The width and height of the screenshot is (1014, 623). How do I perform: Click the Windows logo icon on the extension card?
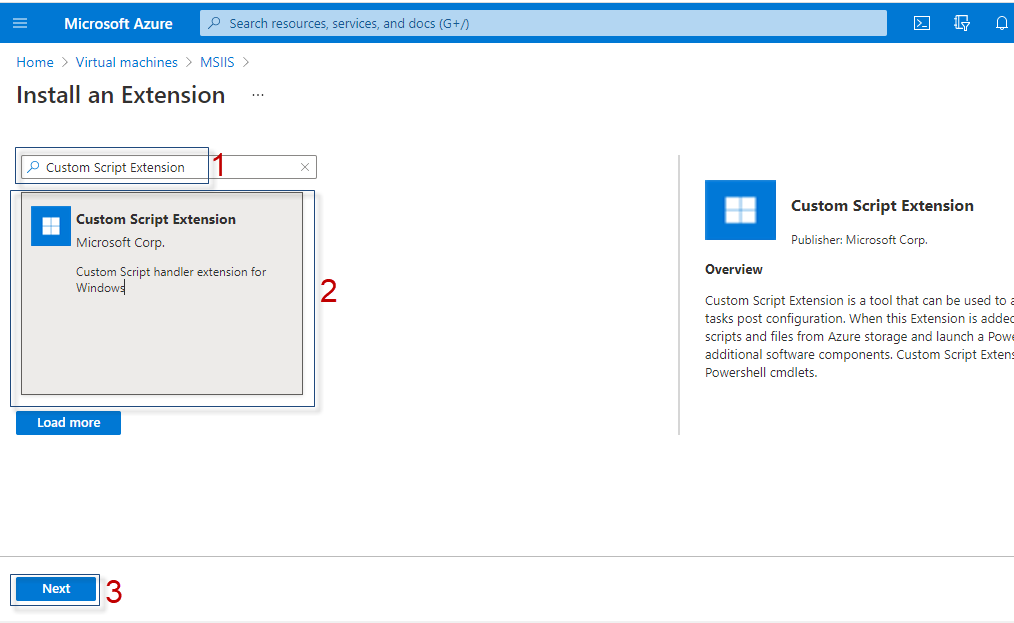(50, 226)
